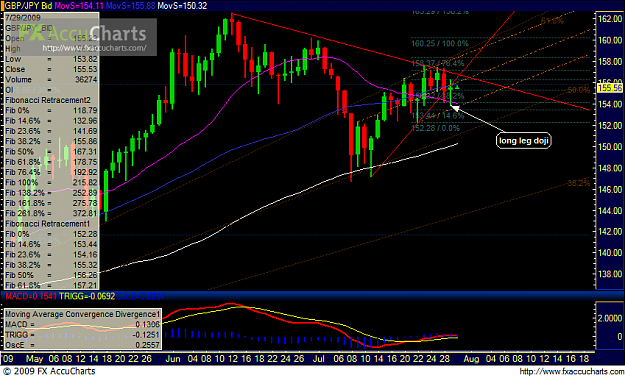Viewport: 625px width, 378px height.
Task: Click the Fib 0% row showing 152.28
Action: [51, 234]
